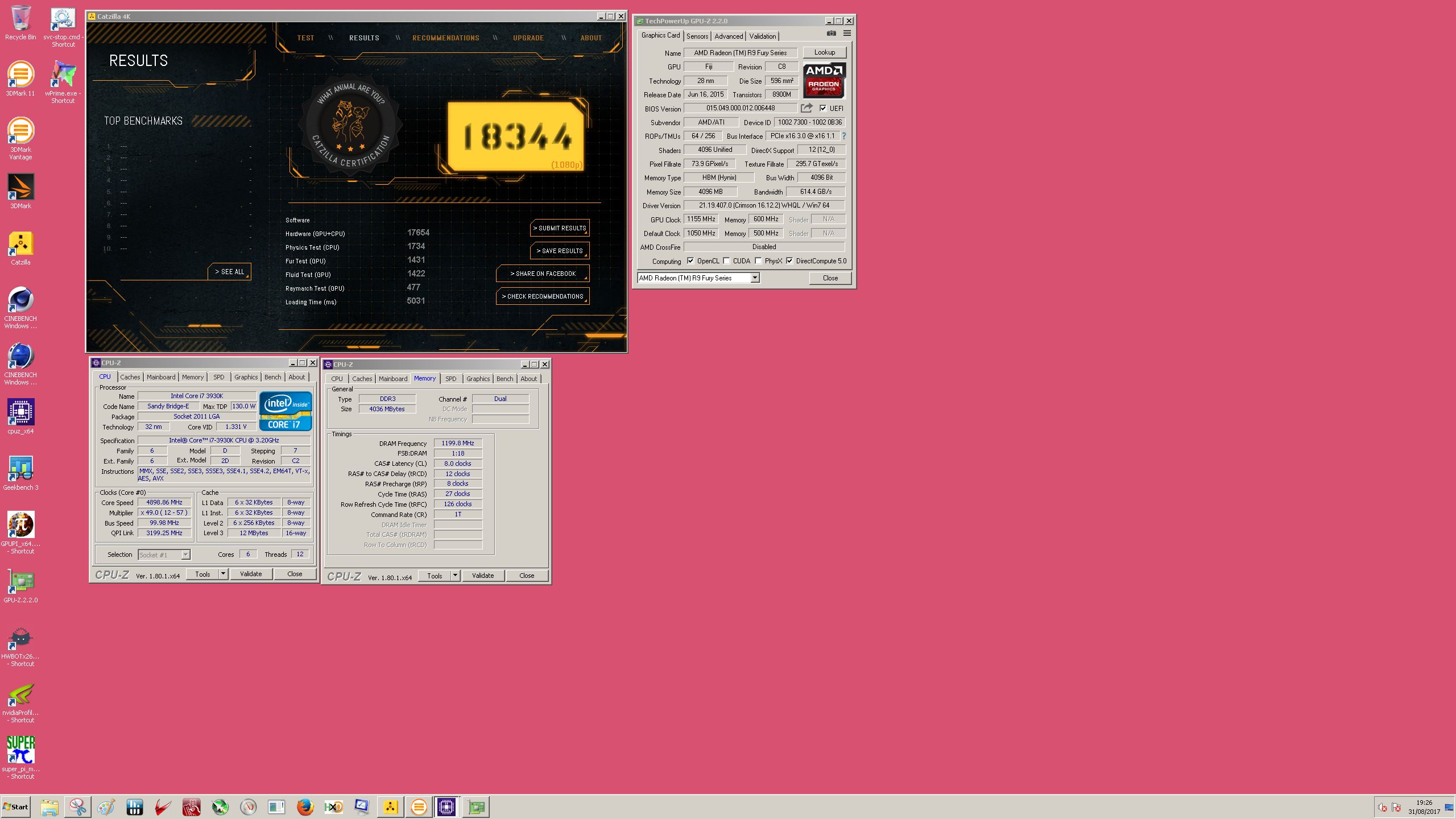Open Graphics tab in CPU-Z Memory window

[478, 379]
